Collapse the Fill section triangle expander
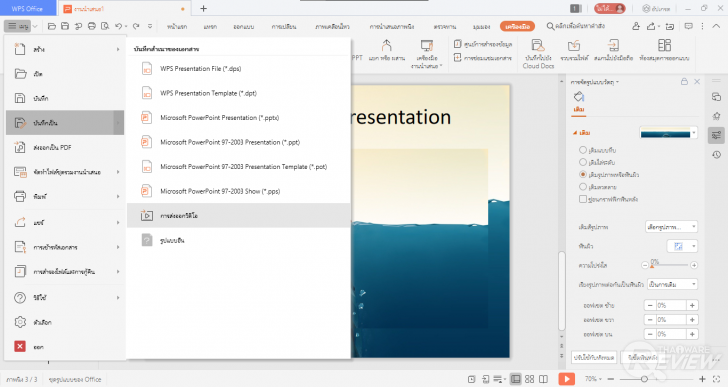 click(575, 133)
